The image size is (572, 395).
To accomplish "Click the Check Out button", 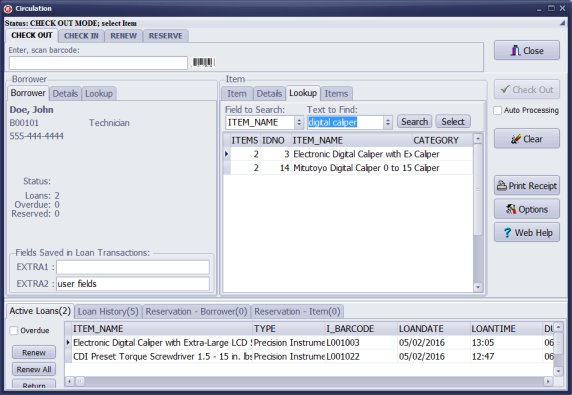I will [527, 89].
